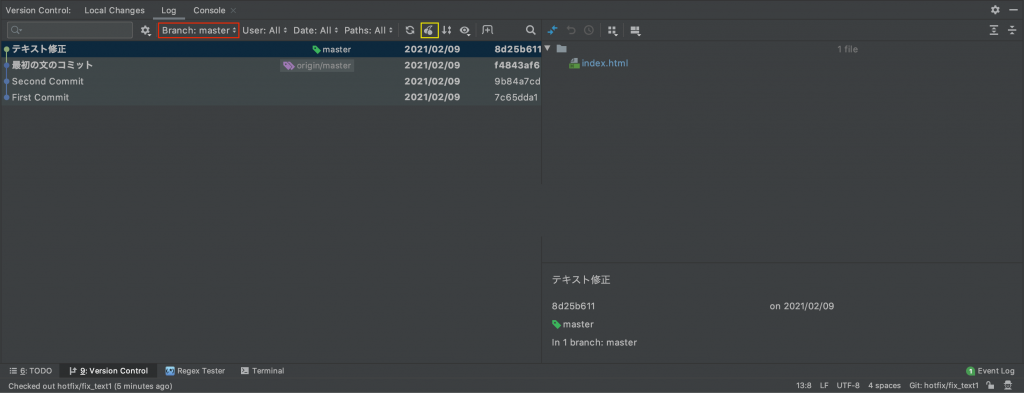Select the First Commit row
This screenshot has height=393, width=1024.
(271, 97)
